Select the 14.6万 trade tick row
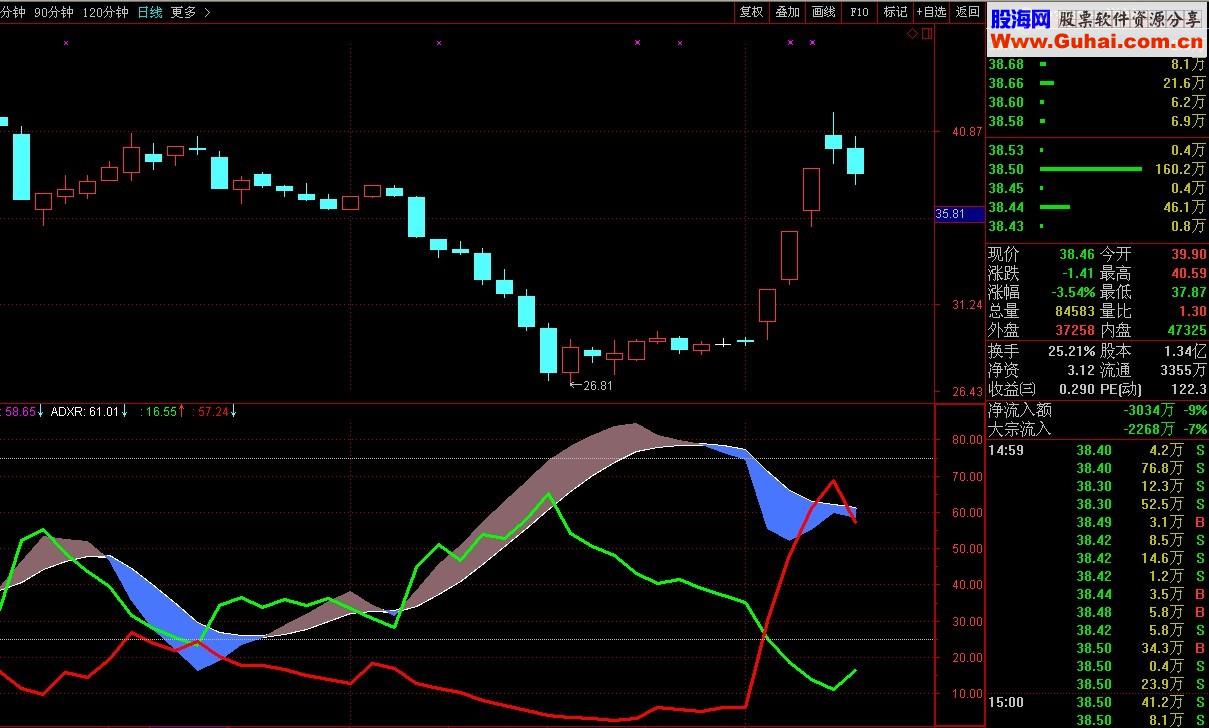The height and width of the screenshot is (728, 1209). tap(1097, 558)
